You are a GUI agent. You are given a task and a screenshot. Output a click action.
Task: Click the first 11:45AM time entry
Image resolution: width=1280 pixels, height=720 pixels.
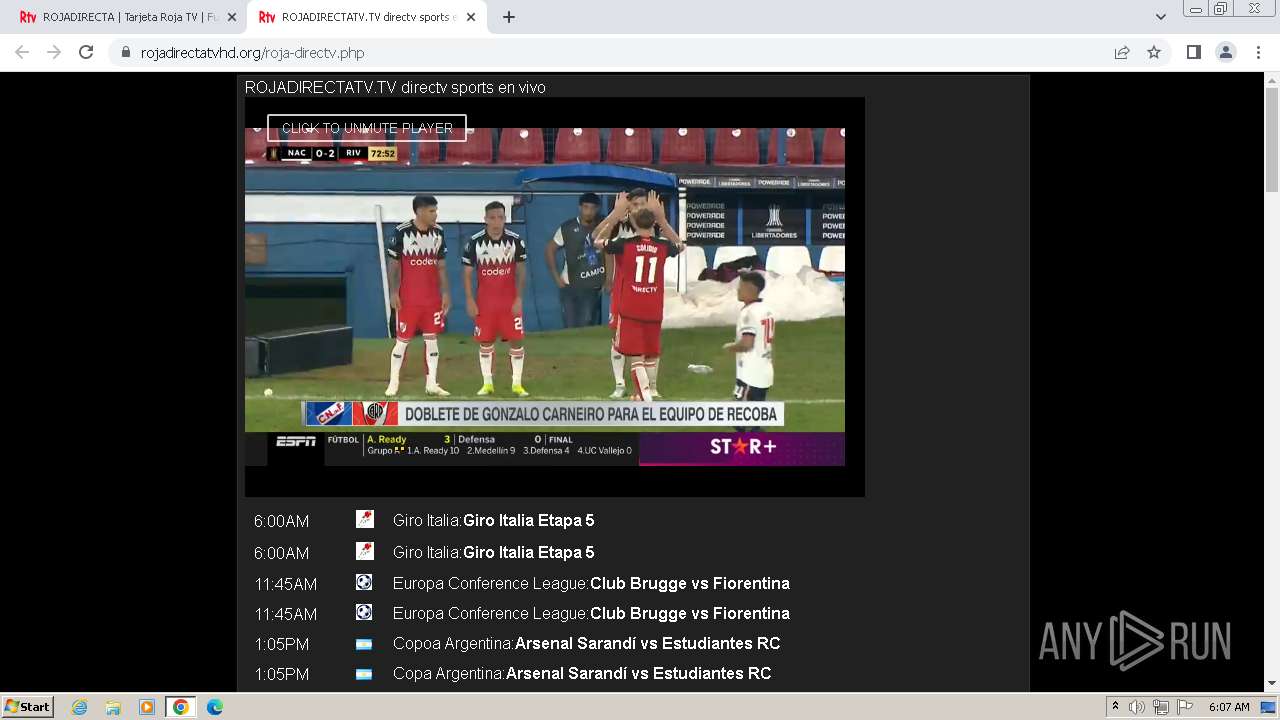pos(286,584)
